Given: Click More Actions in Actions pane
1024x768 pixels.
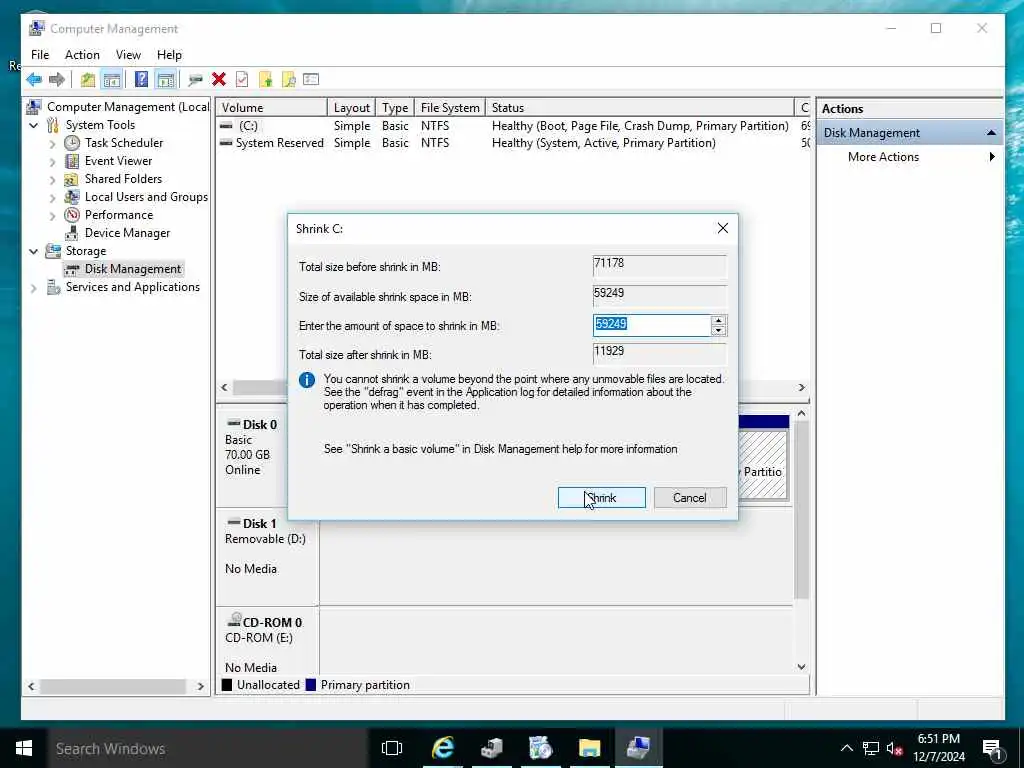Looking at the screenshot, I should coord(883,157).
